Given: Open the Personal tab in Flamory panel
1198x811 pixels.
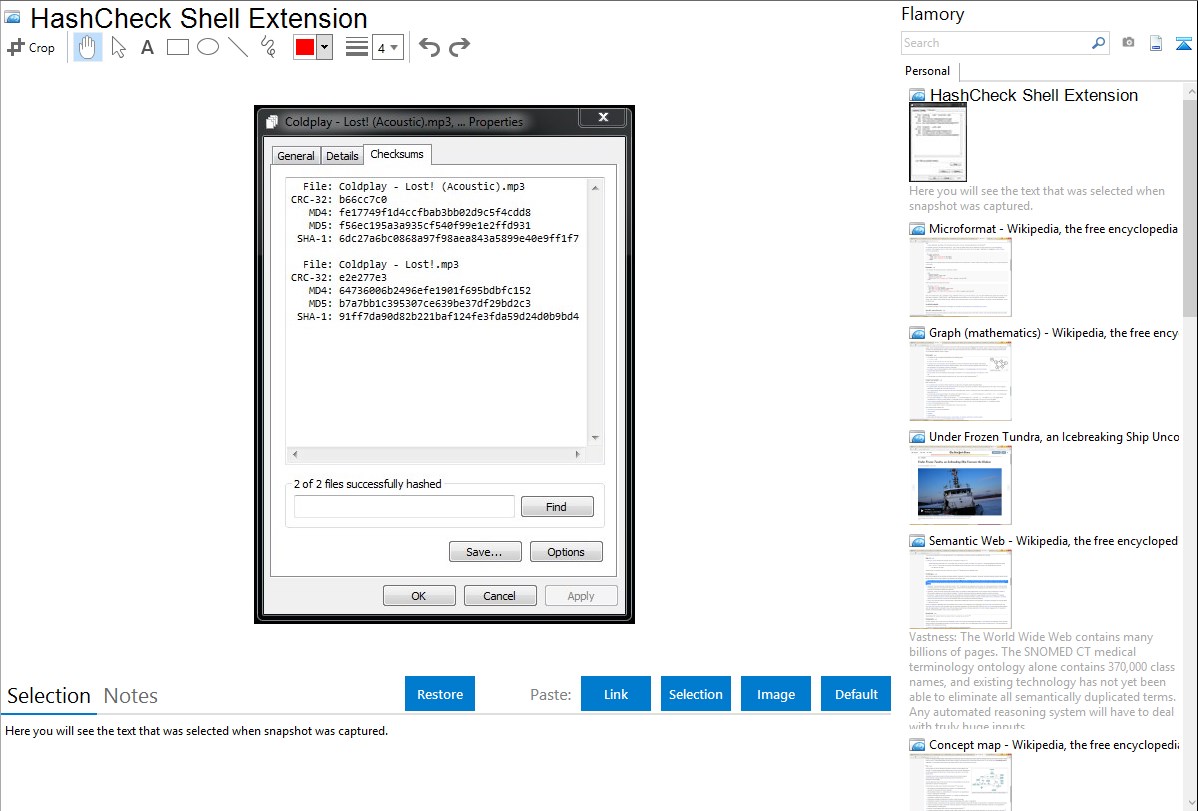Looking at the screenshot, I should click(928, 71).
